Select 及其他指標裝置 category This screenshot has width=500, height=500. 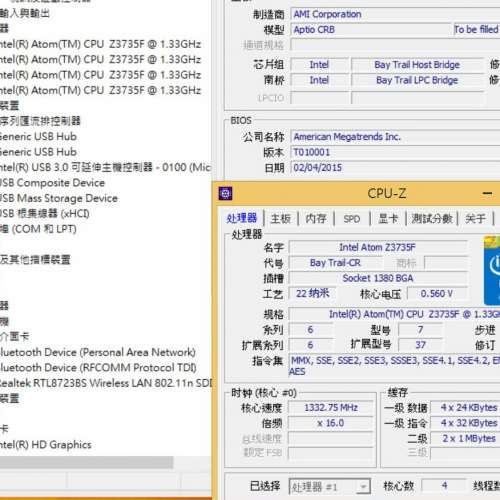pyautogui.click(x=35, y=259)
